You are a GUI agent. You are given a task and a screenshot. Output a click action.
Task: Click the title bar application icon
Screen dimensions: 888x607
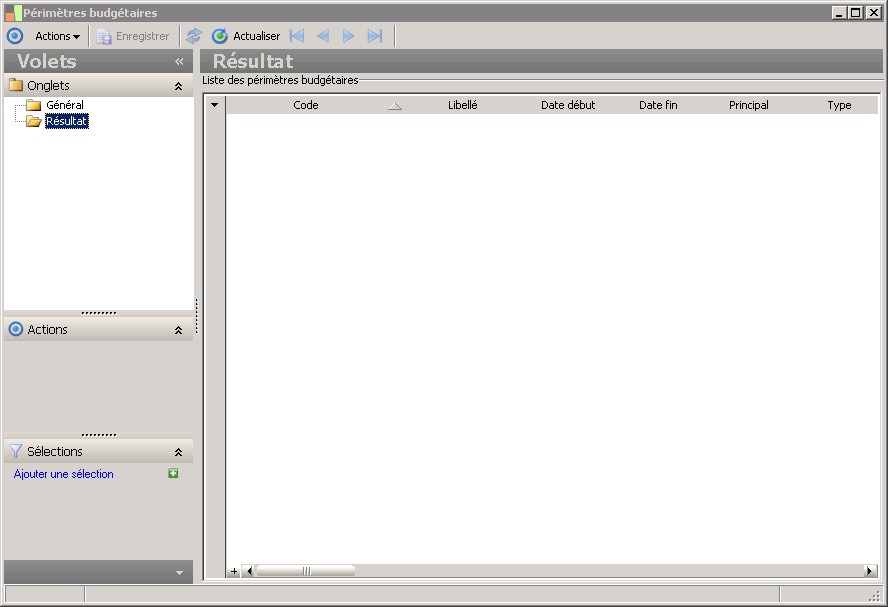point(13,13)
